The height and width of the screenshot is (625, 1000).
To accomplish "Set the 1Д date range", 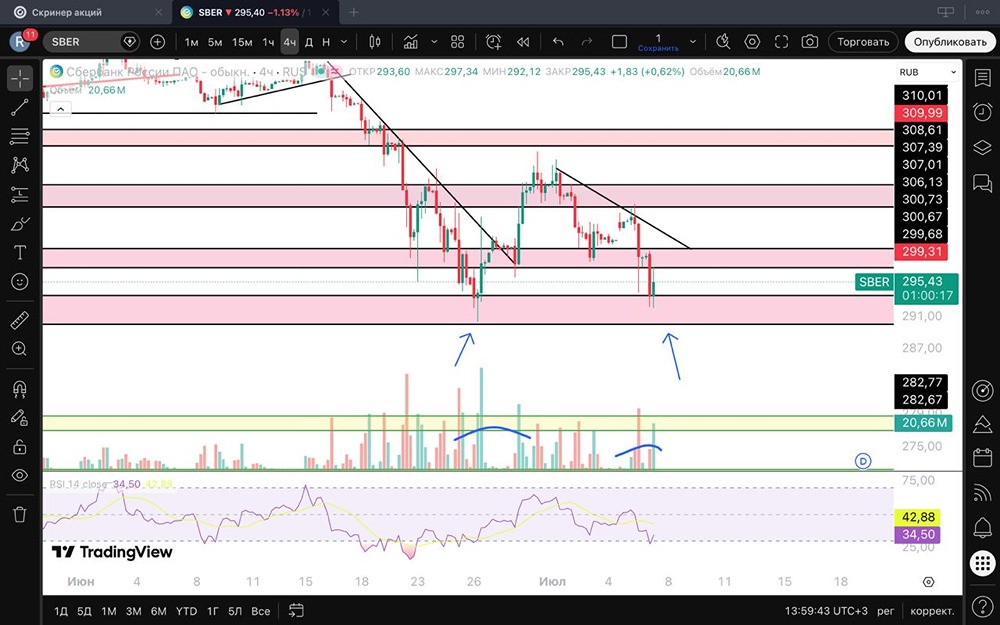I will point(61,611).
